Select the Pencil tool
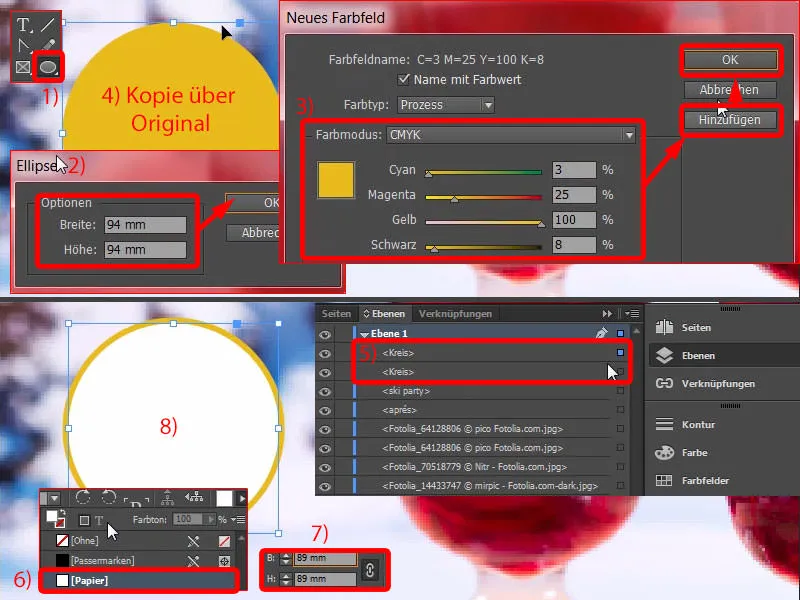The image size is (800, 600). pos(48,46)
